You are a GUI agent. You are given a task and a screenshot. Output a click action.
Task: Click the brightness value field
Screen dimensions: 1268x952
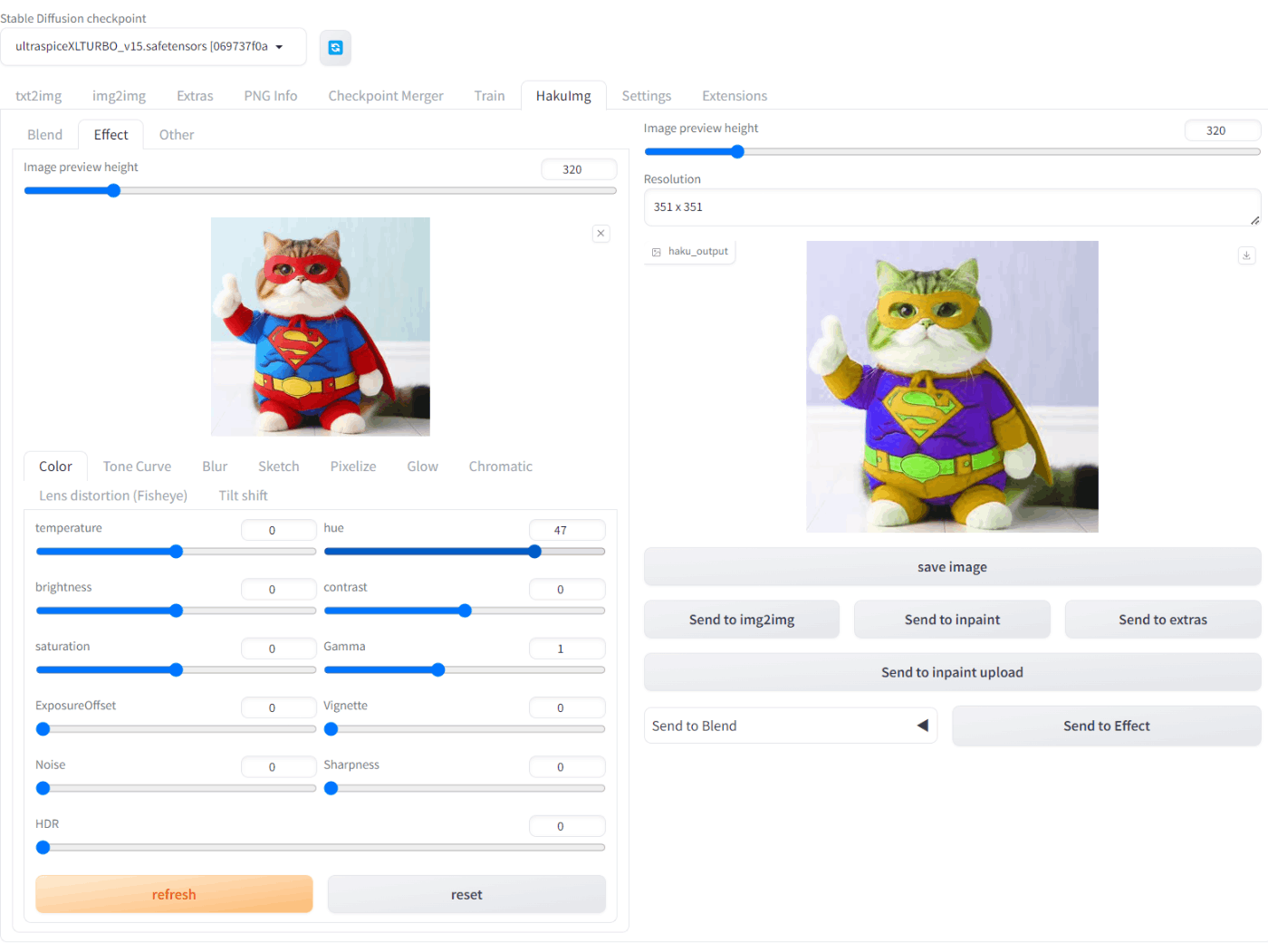point(278,590)
